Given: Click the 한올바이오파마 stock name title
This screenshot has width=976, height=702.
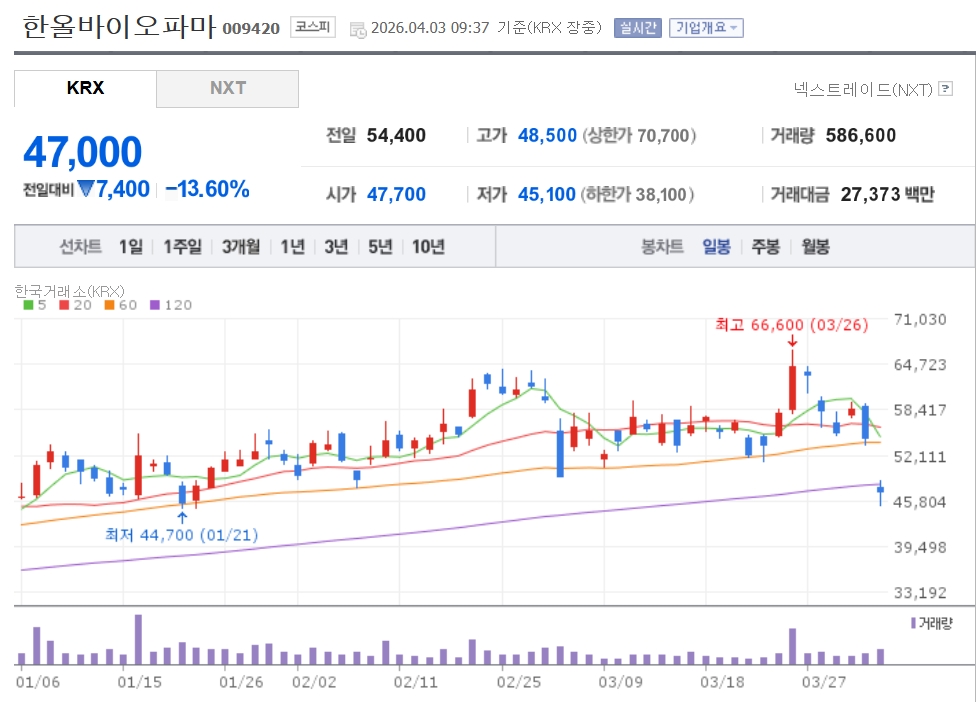Looking at the screenshot, I should click(x=119, y=27).
